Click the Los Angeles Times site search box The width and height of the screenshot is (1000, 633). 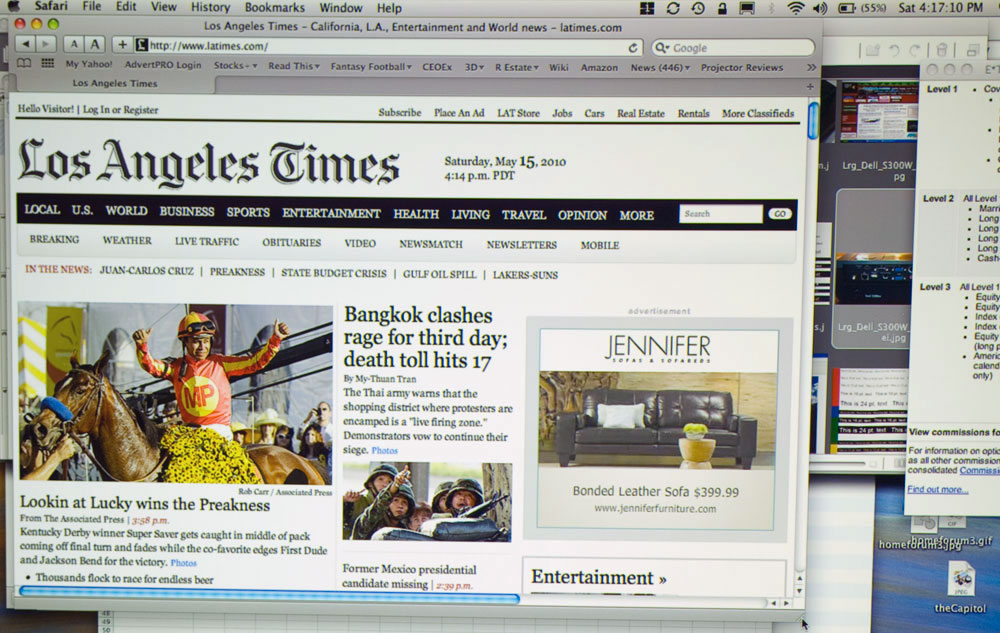[721, 214]
